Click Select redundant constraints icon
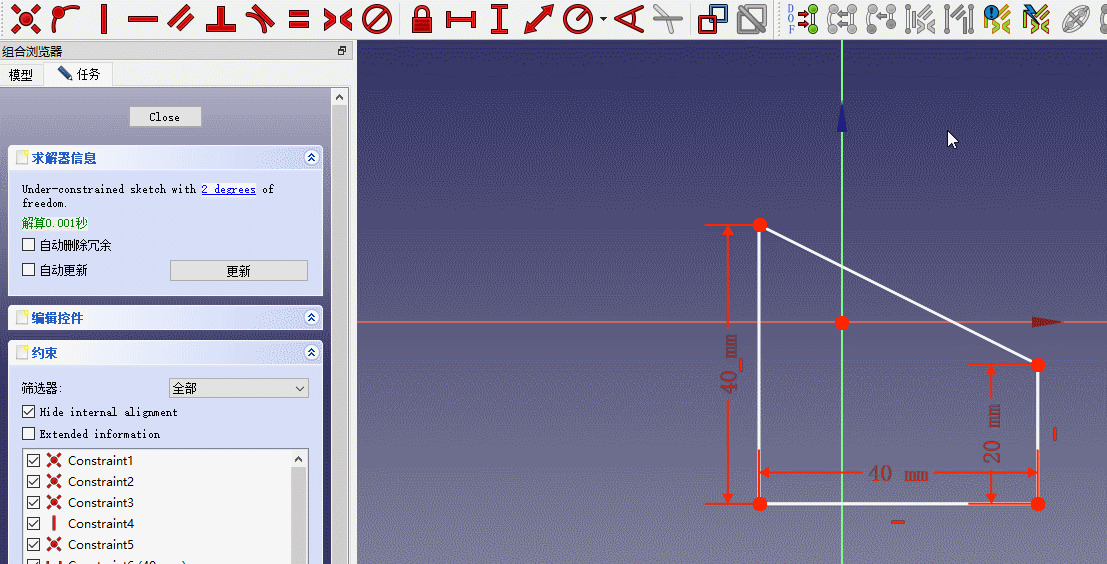This screenshot has width=1107, height=564. [998, 19]
